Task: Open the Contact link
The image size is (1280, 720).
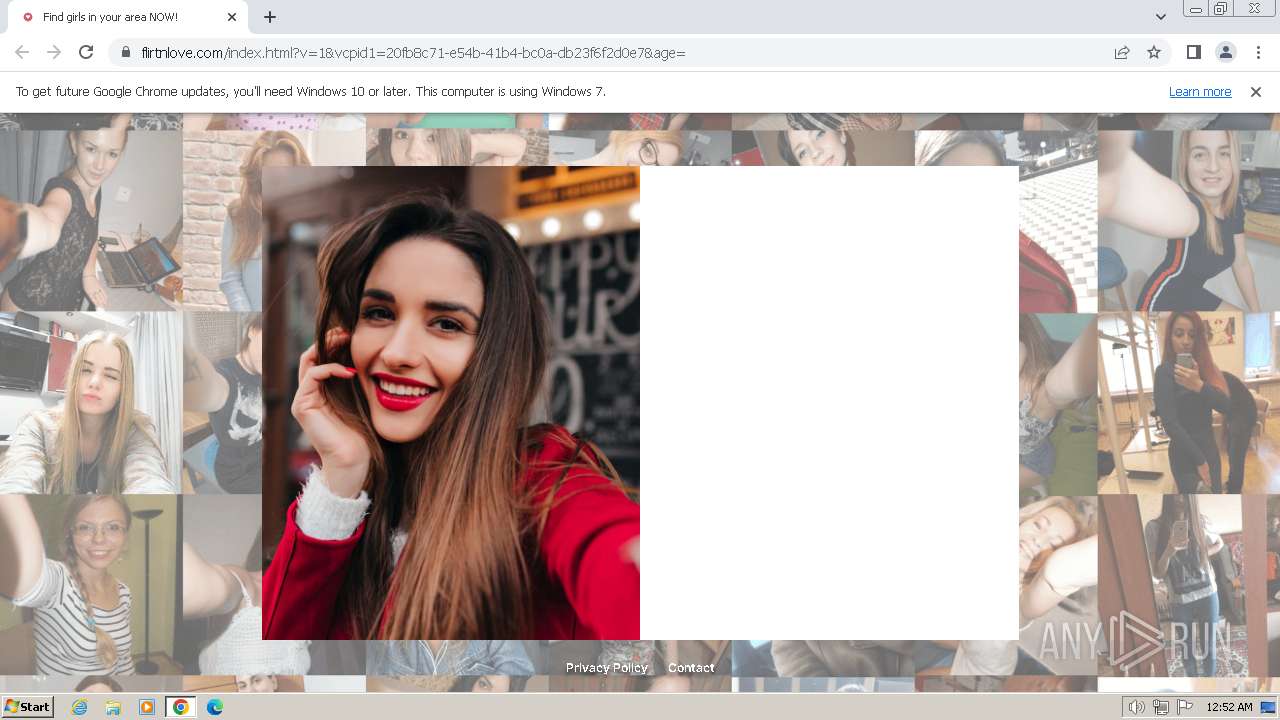Action: 691,668
